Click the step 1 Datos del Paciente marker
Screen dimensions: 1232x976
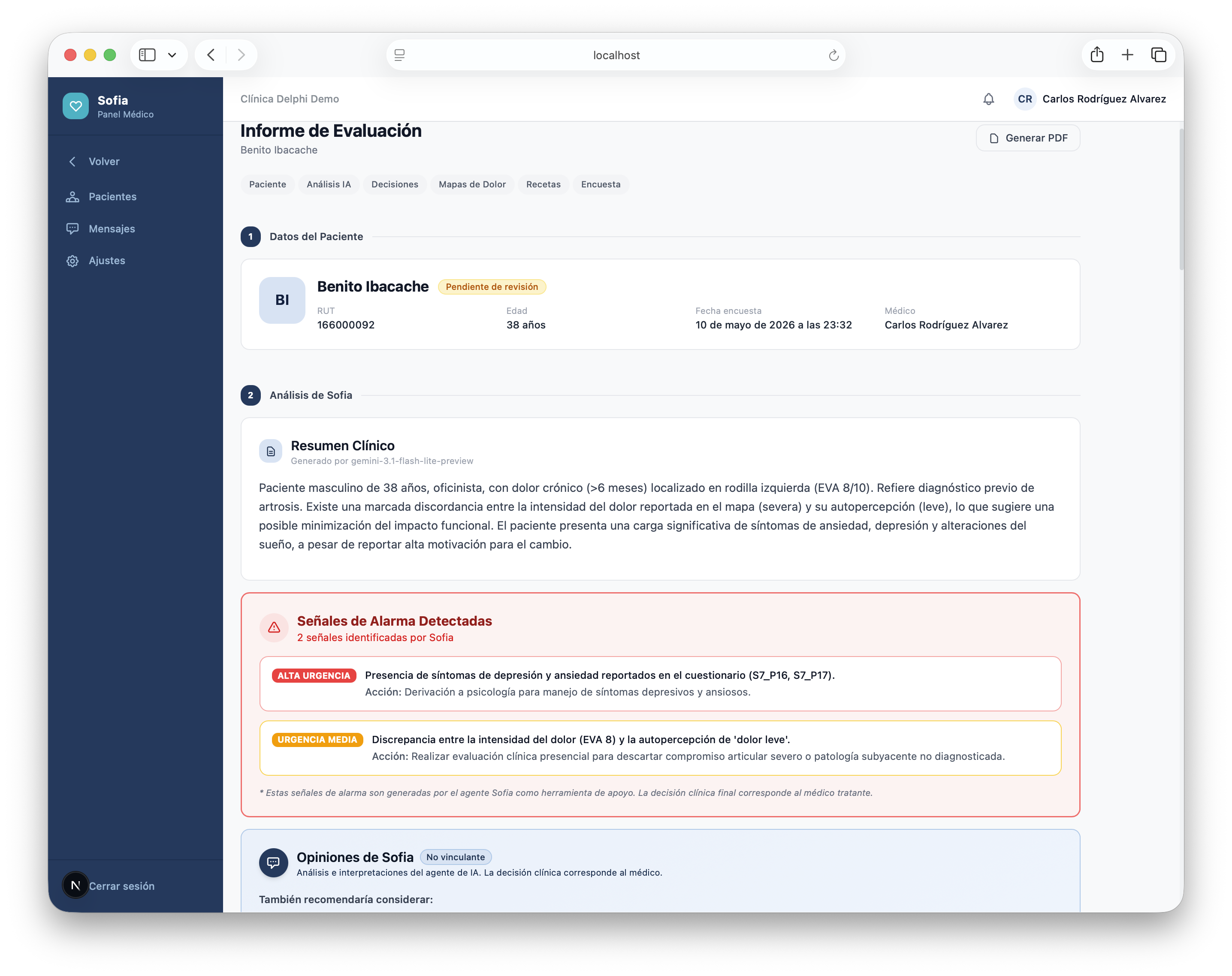(x=250, y=236)
